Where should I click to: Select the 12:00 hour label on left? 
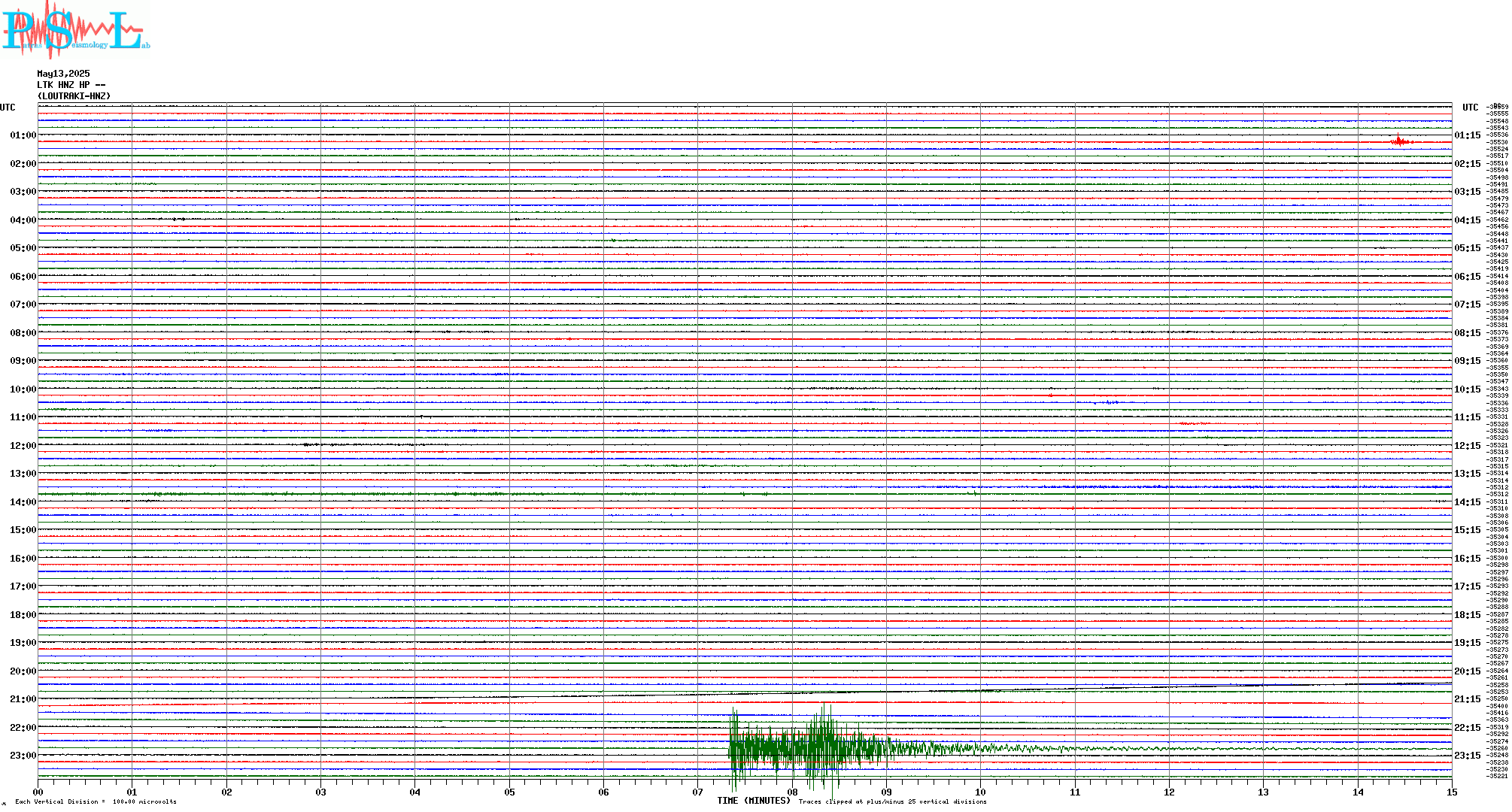tap(23, 446)
